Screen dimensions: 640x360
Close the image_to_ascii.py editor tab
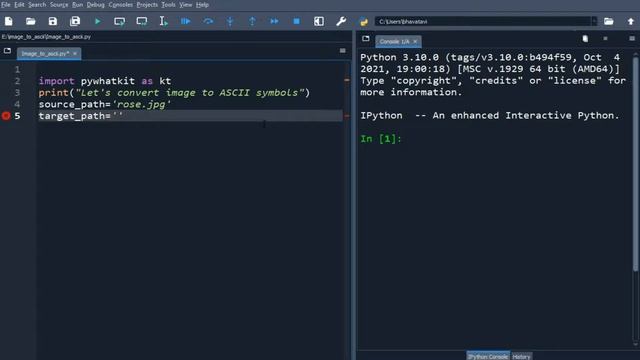click(75, 53)
